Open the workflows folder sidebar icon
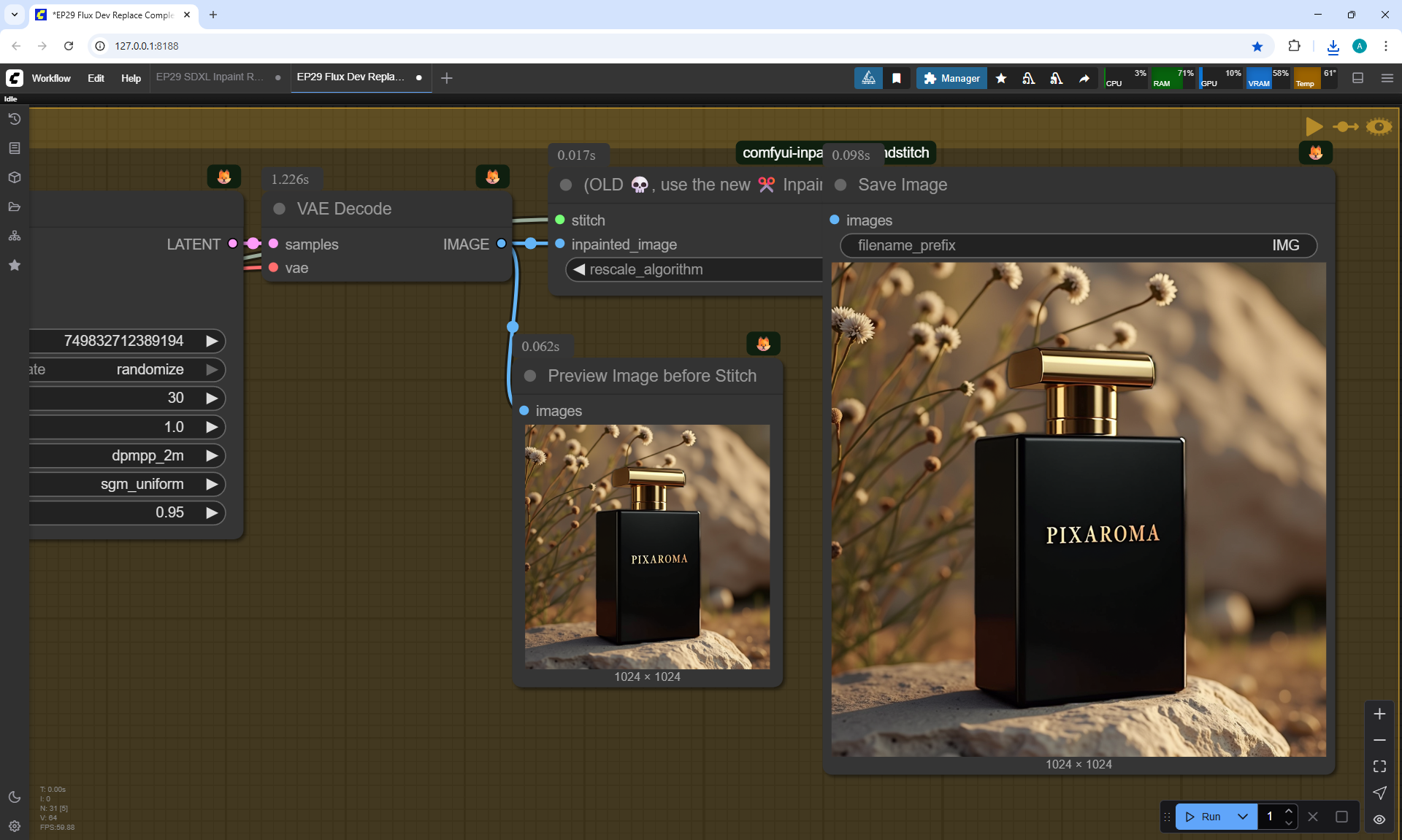 coord(14,207)
